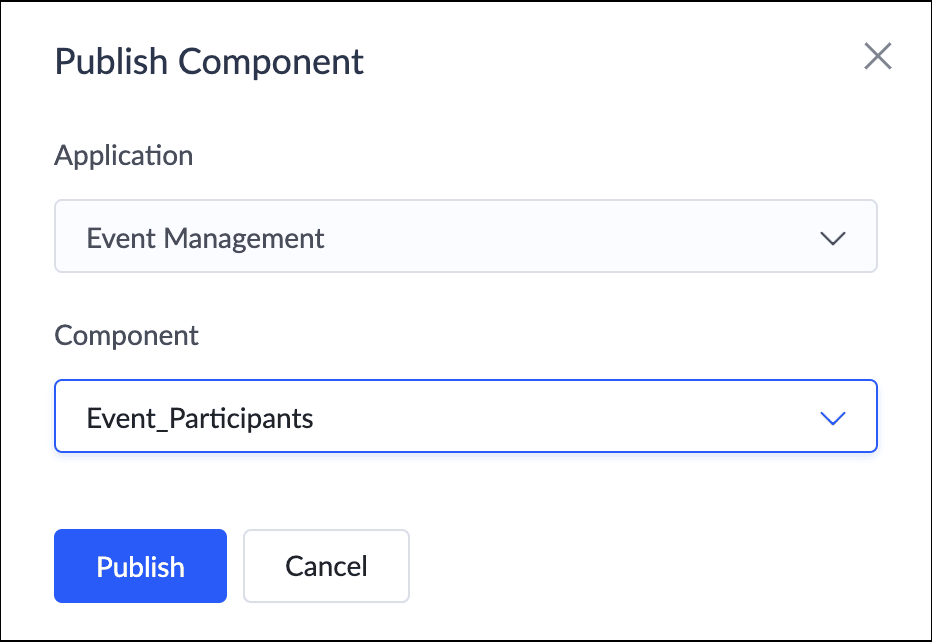Show application choices via the down arrow
Screen dimensions: 932x642
(x=832, y=238)
